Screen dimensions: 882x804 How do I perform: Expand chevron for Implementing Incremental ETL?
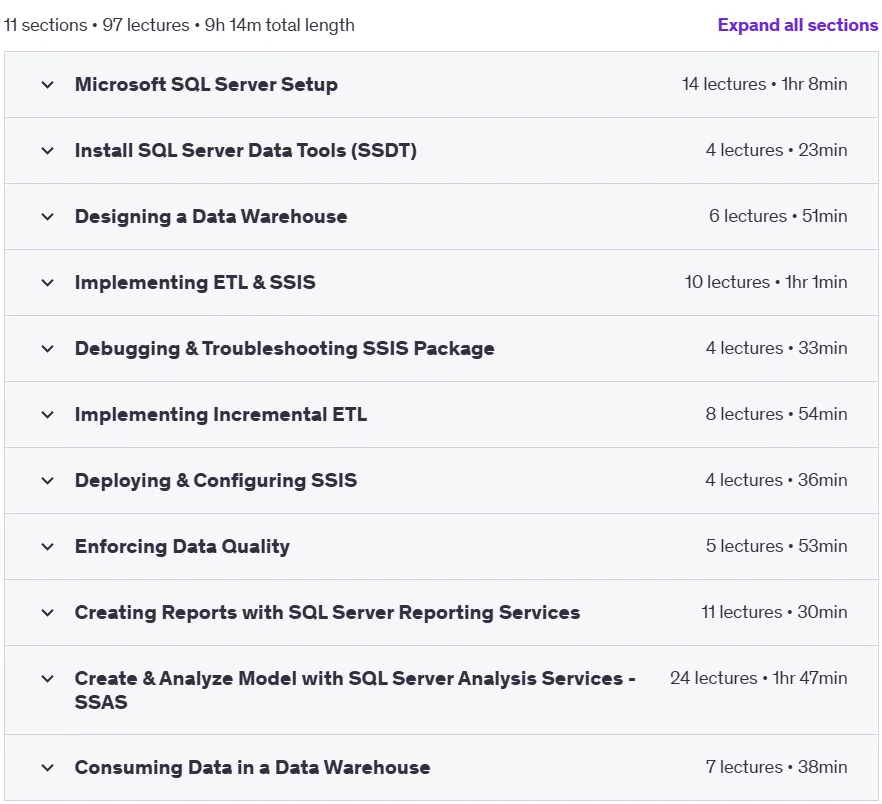[48, 415]
